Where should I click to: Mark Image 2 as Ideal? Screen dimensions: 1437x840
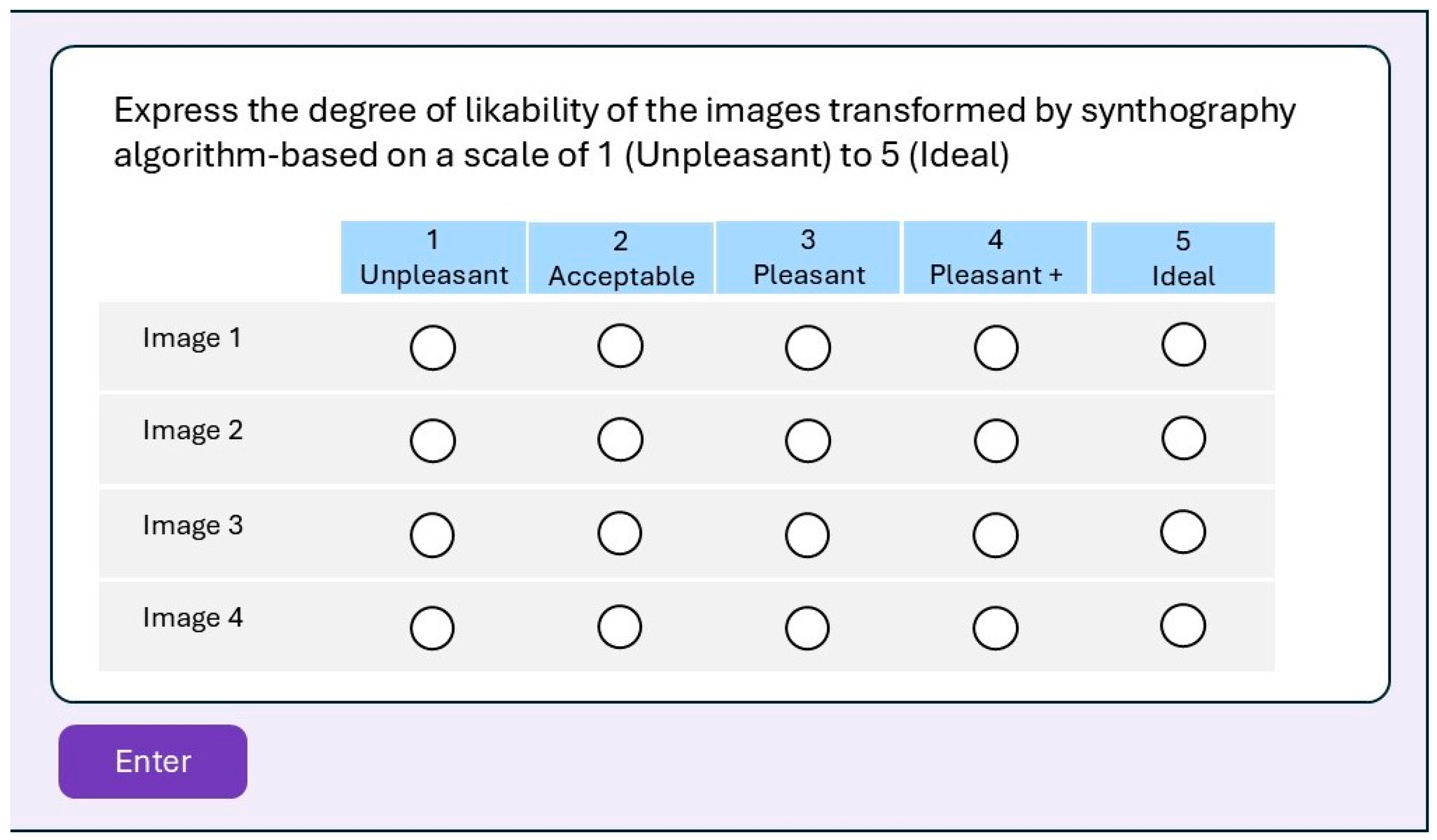1184,438
